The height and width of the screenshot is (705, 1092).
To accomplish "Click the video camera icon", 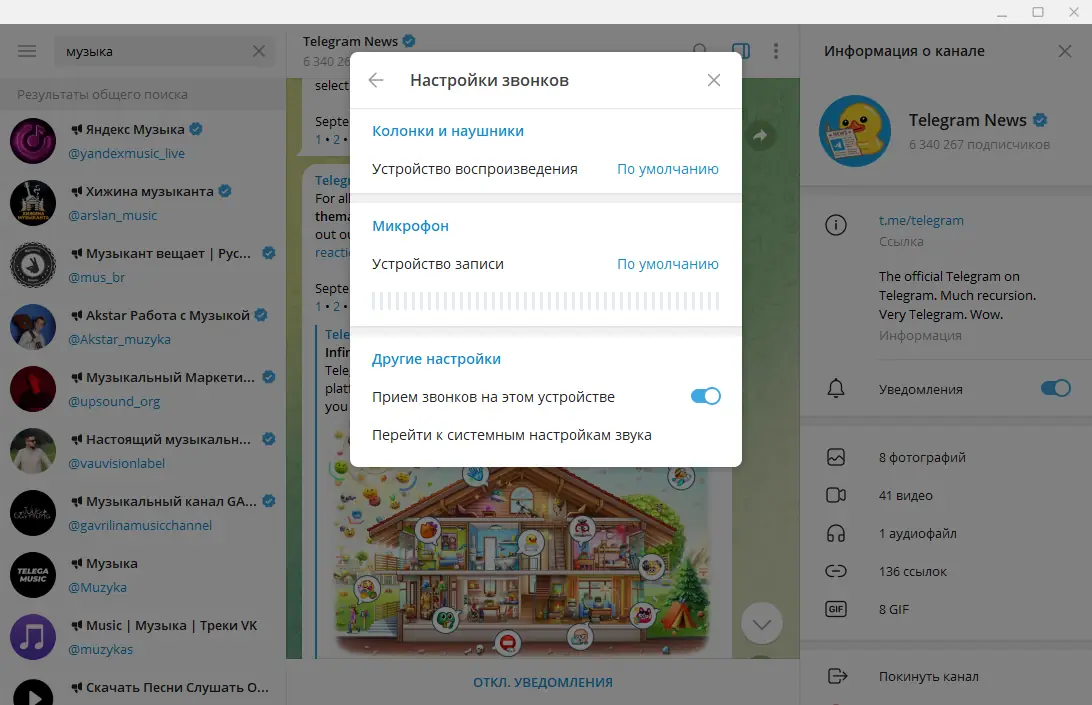I will [x=836, y=495].
